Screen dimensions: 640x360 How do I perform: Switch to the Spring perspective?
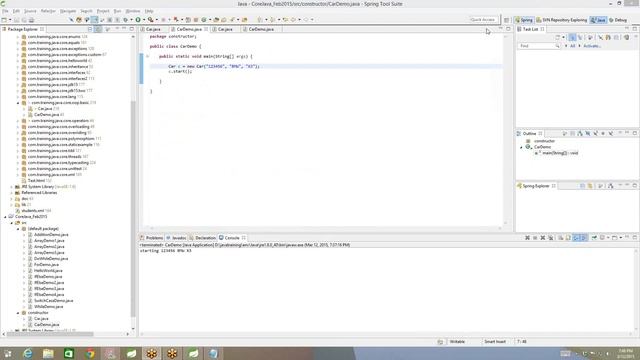point(524,20)
